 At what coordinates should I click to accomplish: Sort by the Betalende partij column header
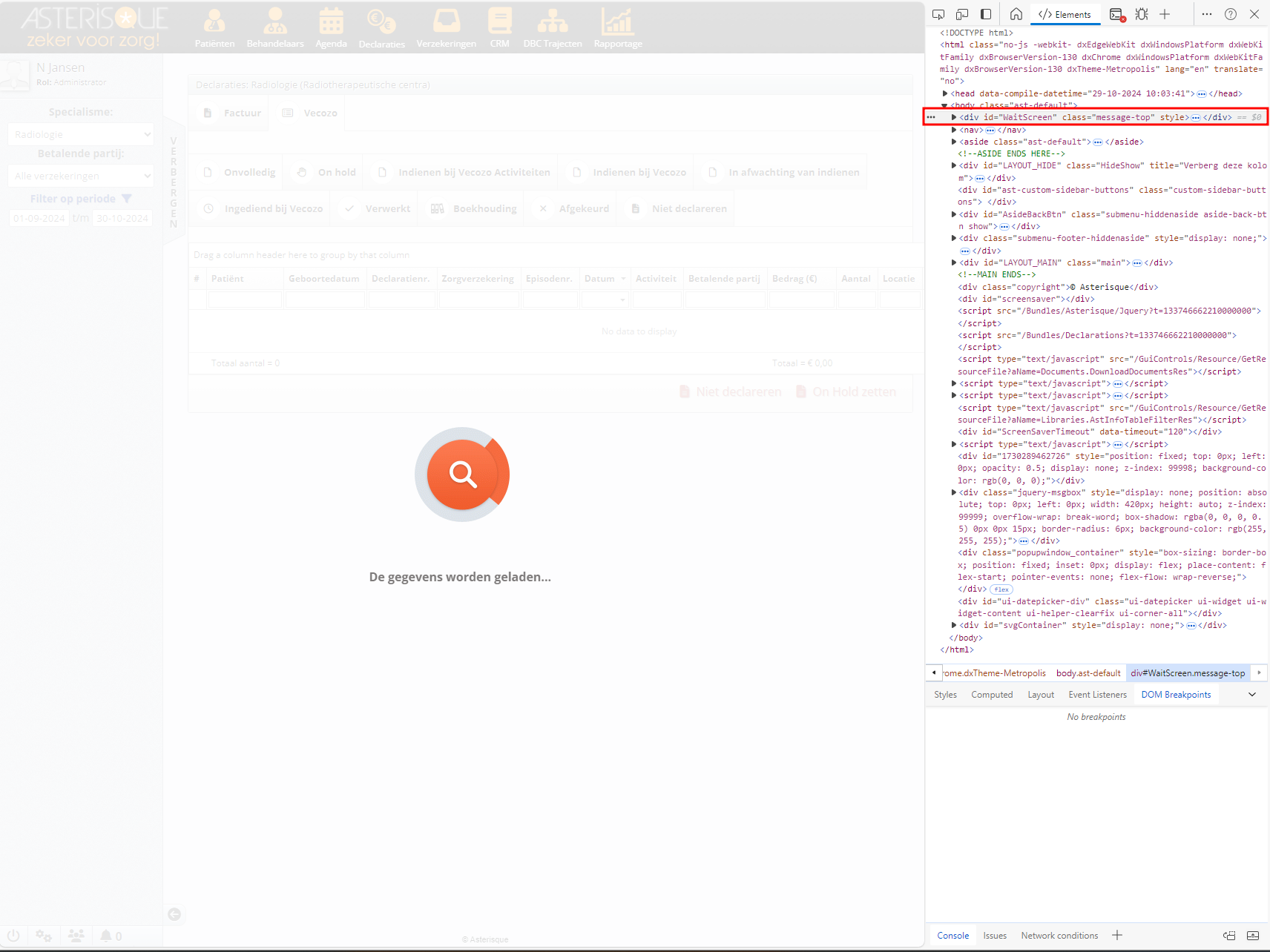click(x=724, y=279)
